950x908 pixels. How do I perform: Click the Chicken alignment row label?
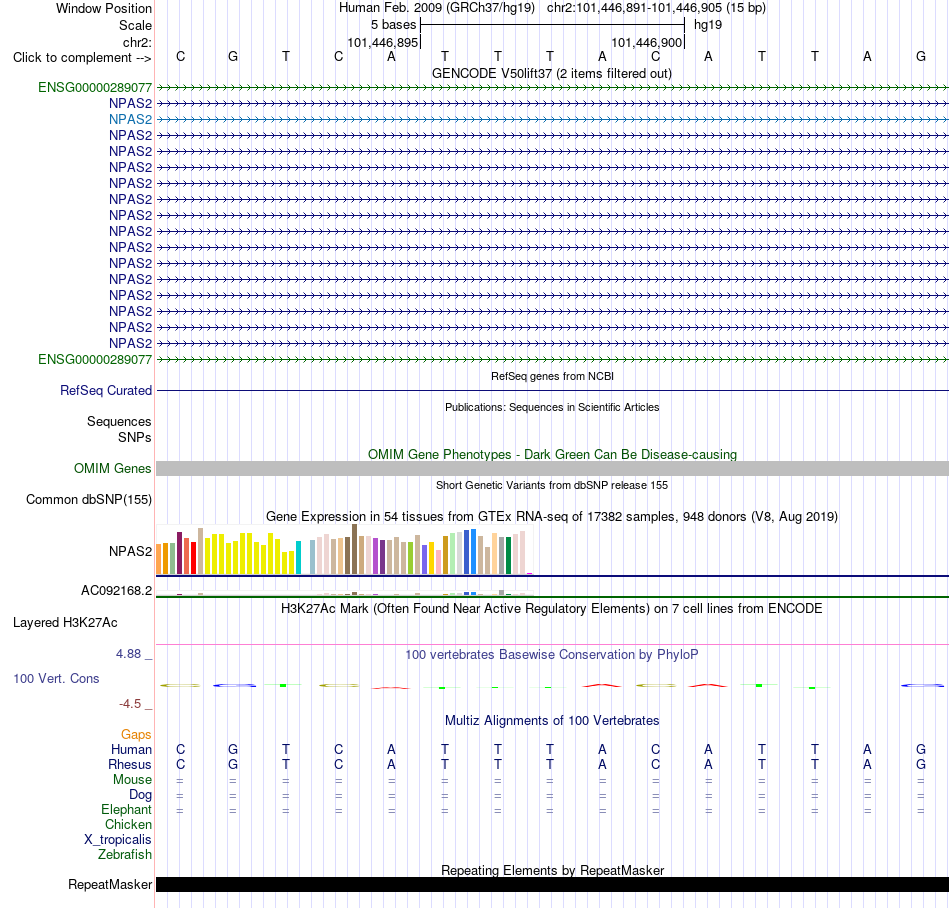pos(128,825)
